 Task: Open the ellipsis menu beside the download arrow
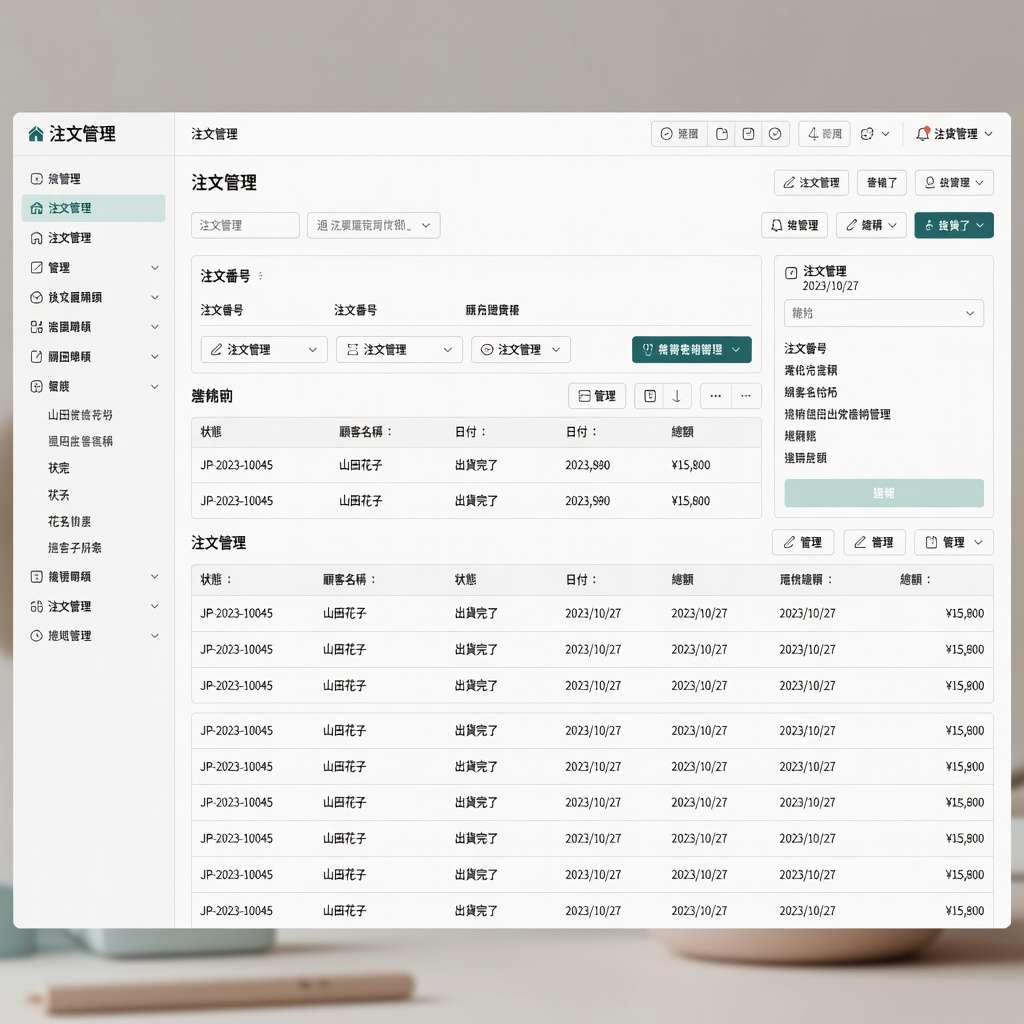click(716, 396)
